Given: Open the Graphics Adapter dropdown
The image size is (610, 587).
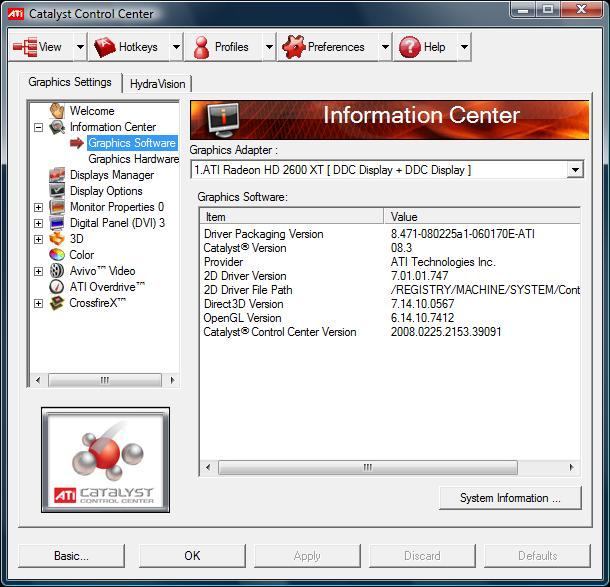Looking at the screenshot, I should (x=575, y=170).
